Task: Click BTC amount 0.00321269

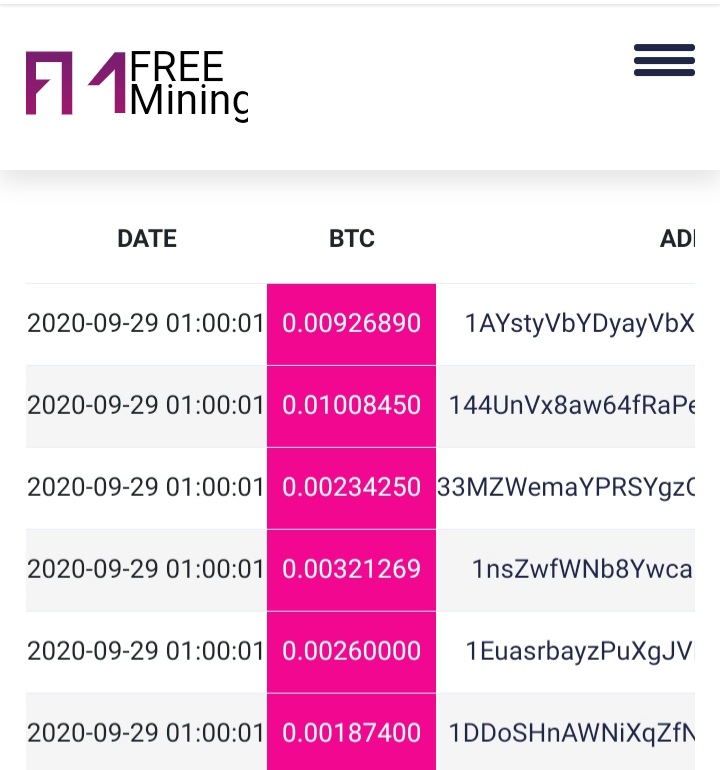Action: [x=352, y=570]
